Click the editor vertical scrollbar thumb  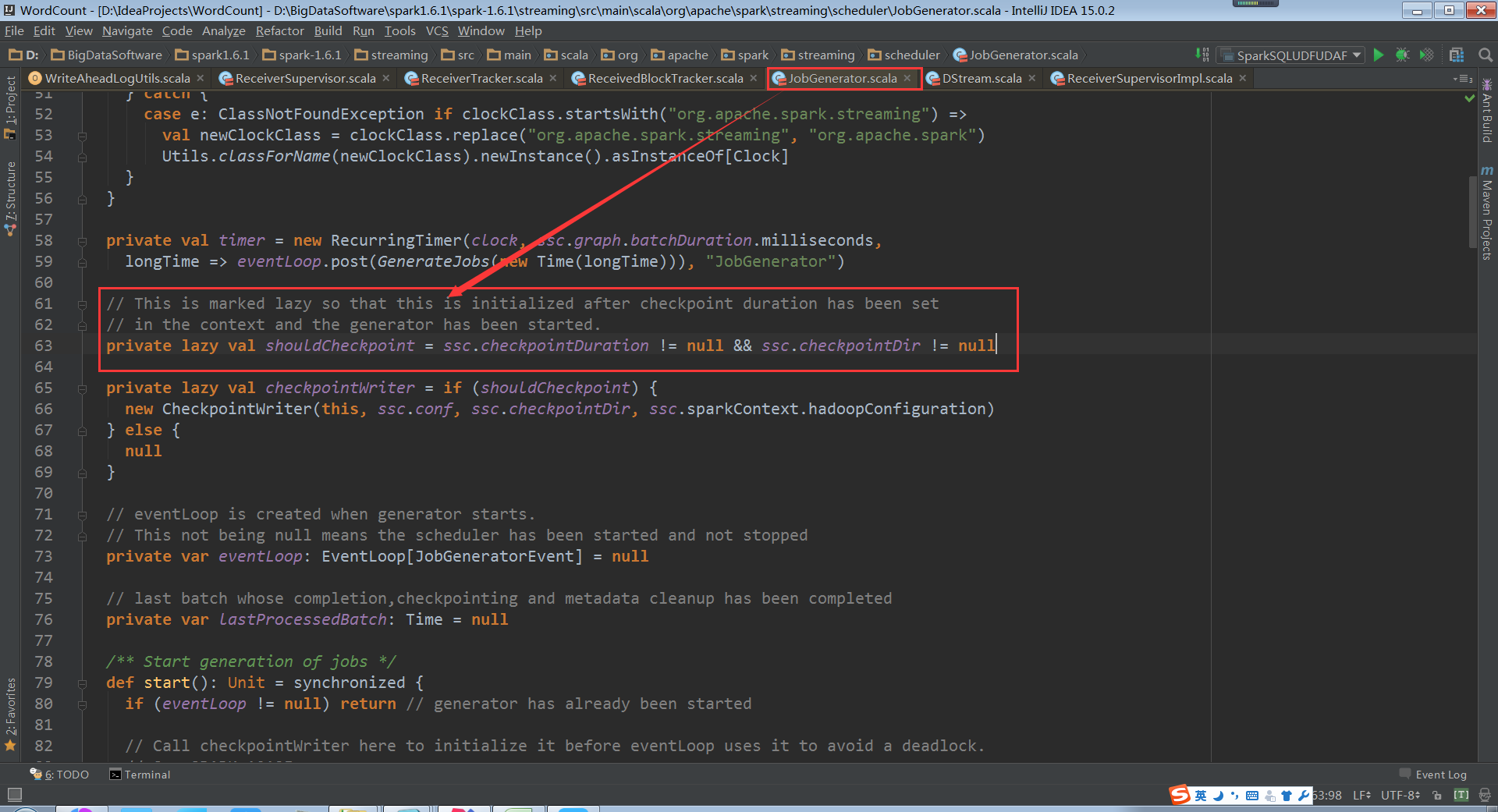(1472, 212)
